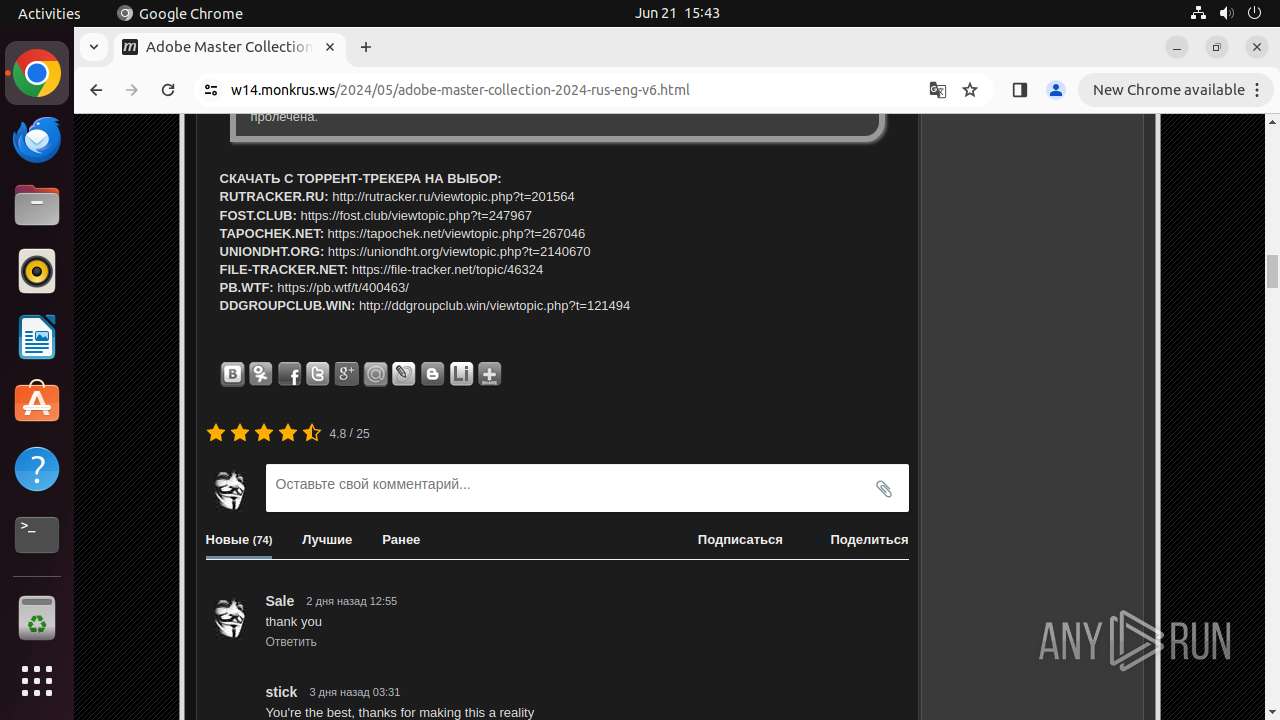Share via the LiveInternet Li icon
This screenshot has height=720, width=1280.
tap(461, 374)
